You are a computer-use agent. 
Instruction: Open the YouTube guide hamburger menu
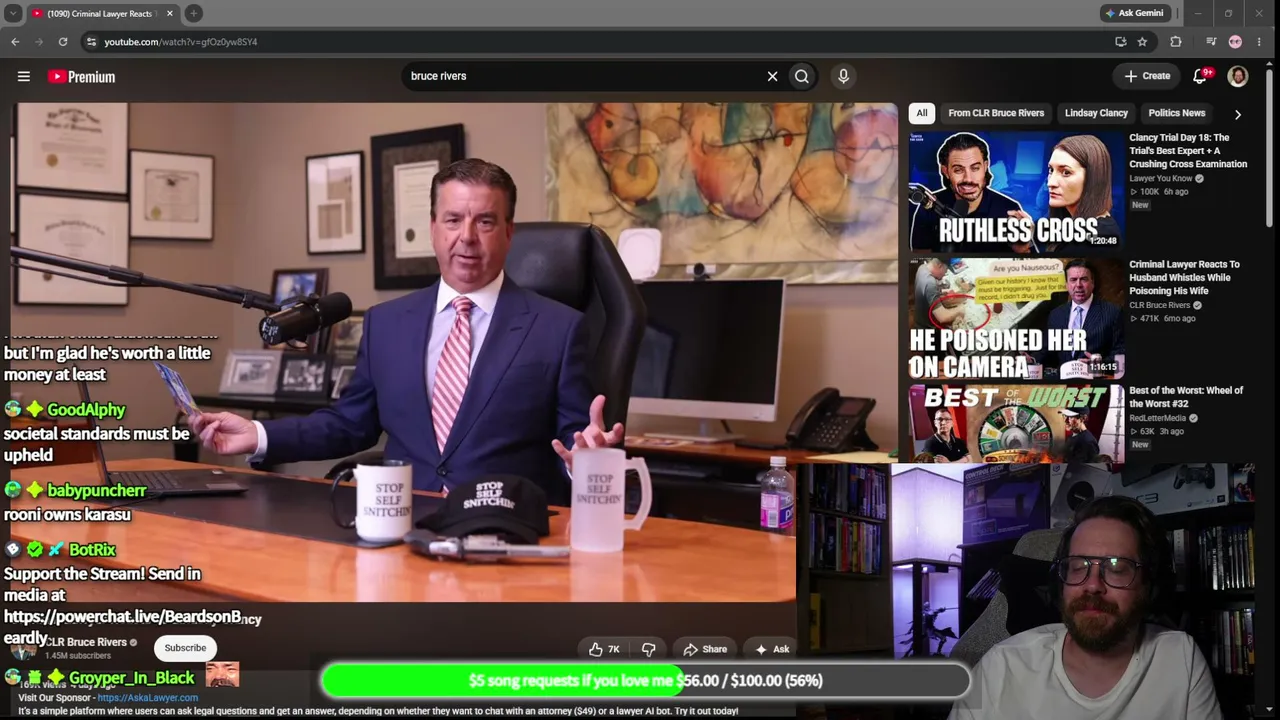[x=24, y=76]
